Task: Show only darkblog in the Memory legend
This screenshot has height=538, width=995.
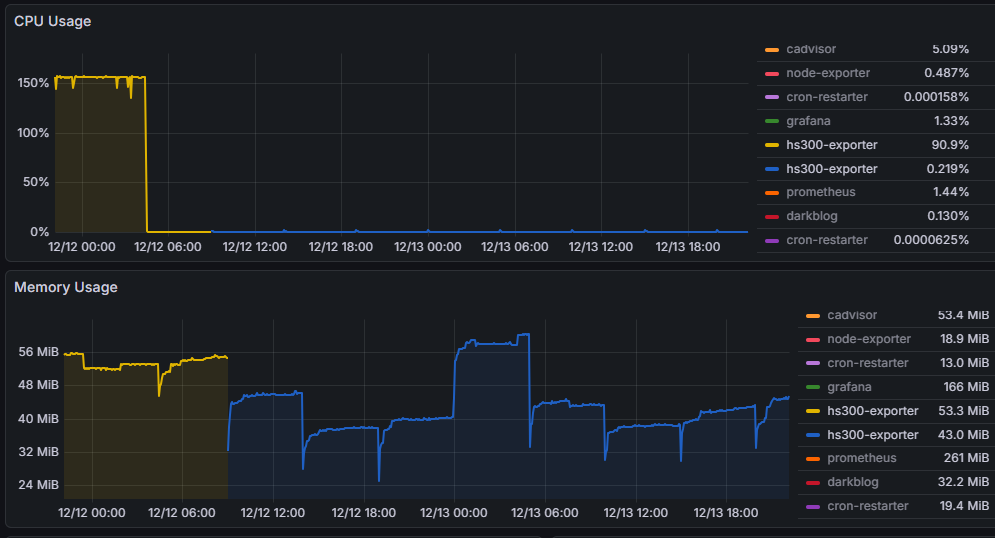Action: 855,482
